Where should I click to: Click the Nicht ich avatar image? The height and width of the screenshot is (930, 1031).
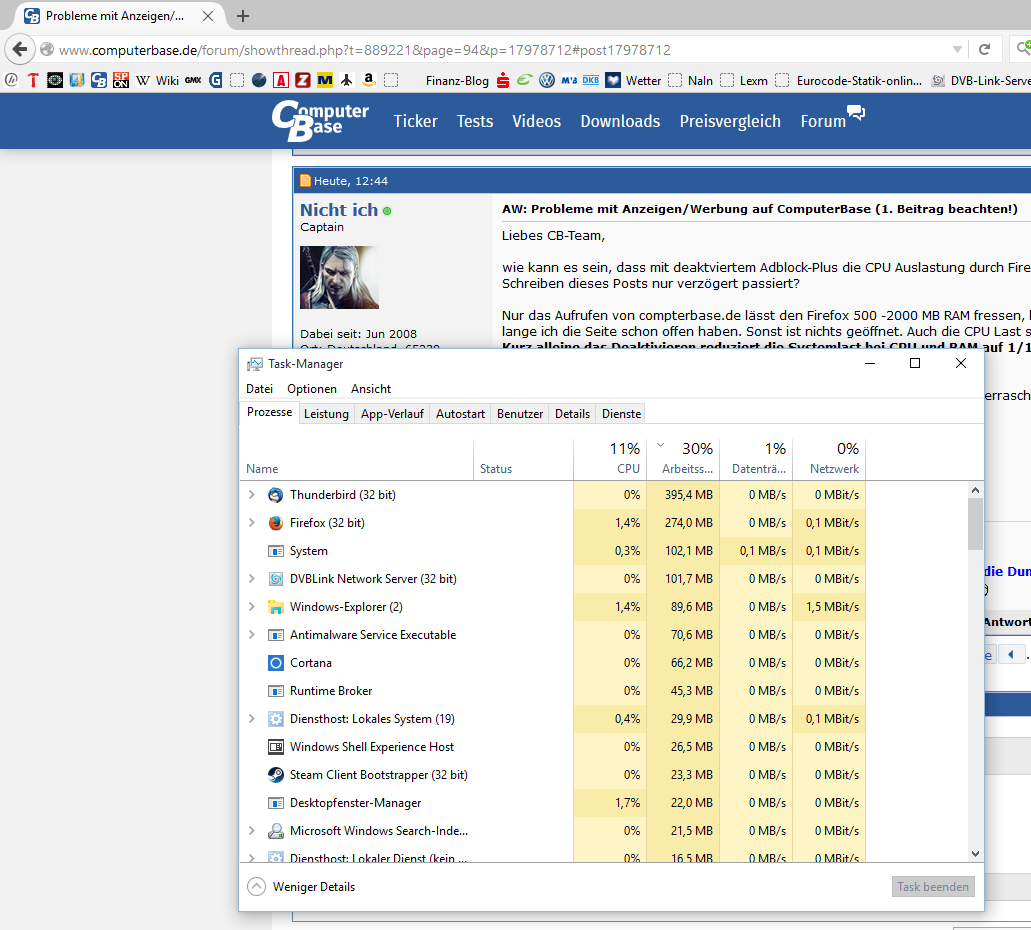[x=339, y=277]
